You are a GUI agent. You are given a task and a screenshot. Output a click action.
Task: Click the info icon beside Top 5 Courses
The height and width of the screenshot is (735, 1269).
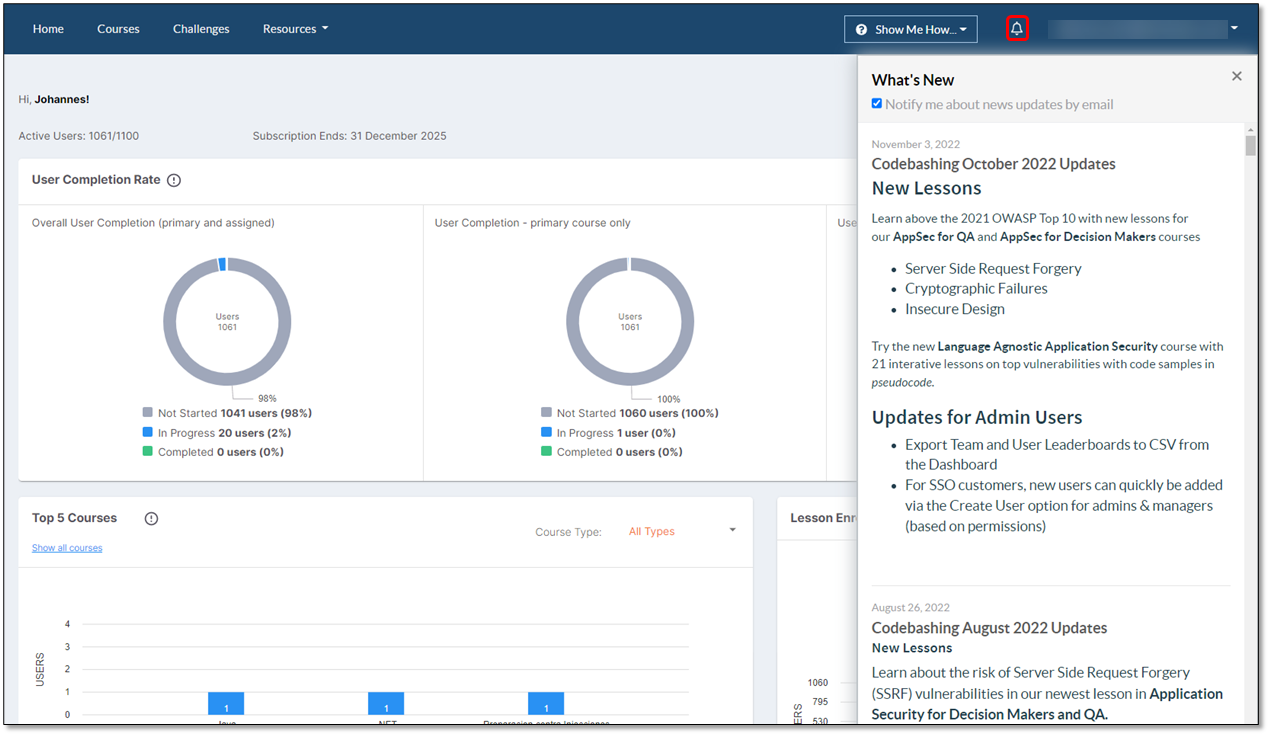[x=151, y=518]
